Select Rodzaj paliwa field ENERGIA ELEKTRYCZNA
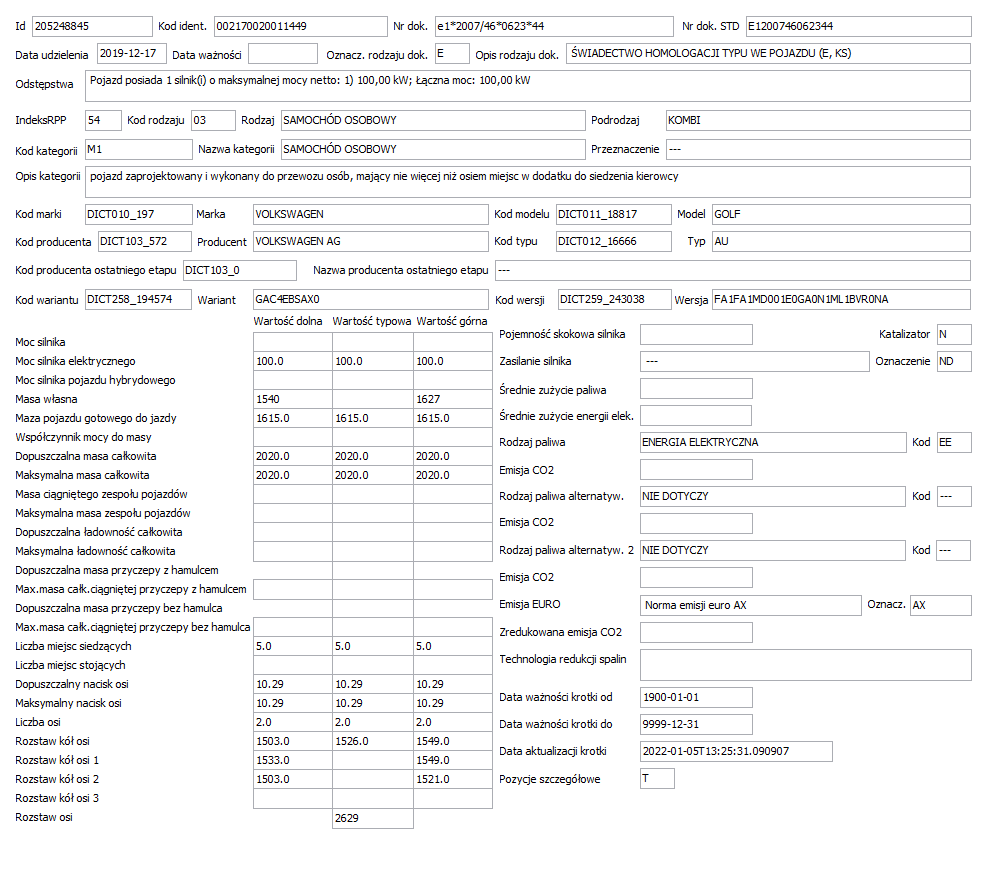The width and height of the screenshot is (1008, 878). (x=773, y=442)
